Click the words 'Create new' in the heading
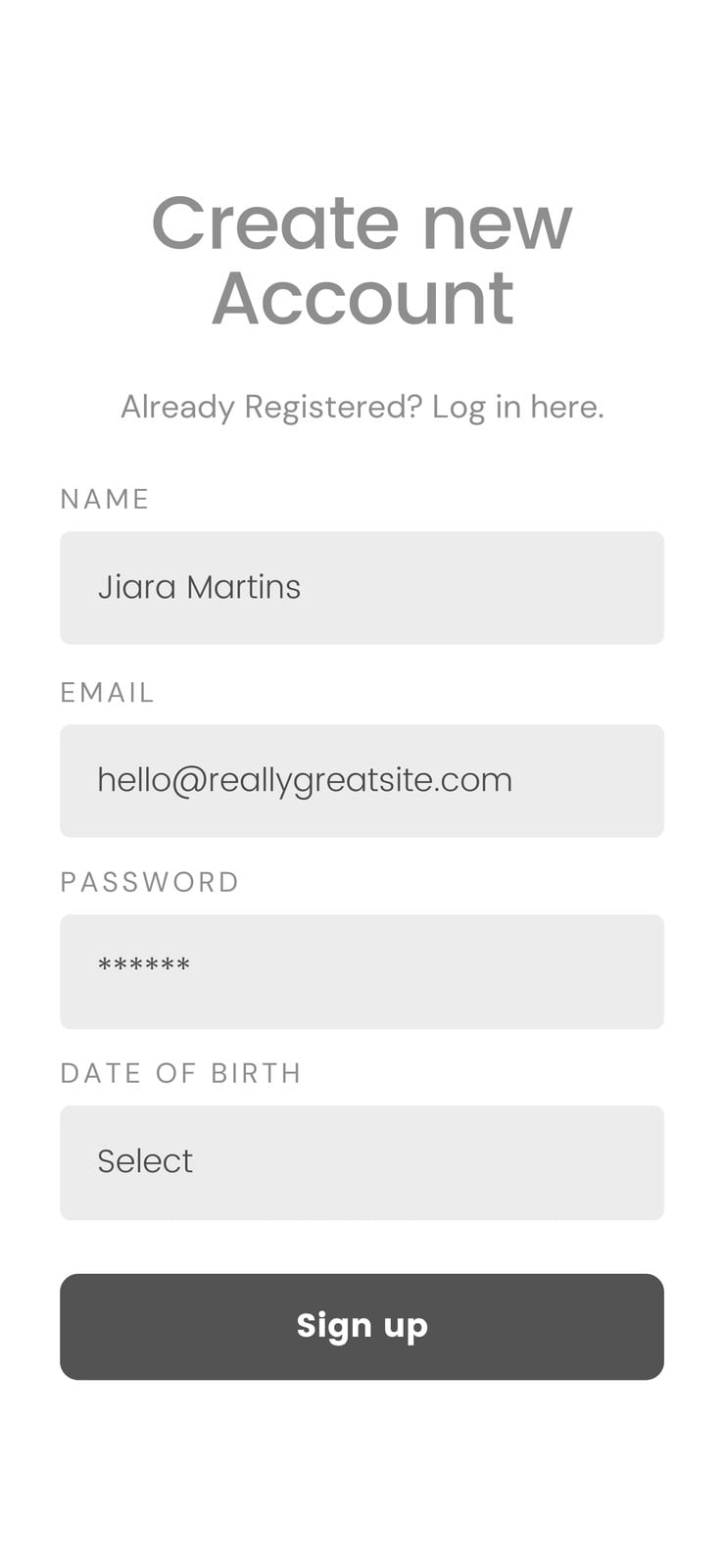Screen dimensions: 724x1568 point(362,223)
